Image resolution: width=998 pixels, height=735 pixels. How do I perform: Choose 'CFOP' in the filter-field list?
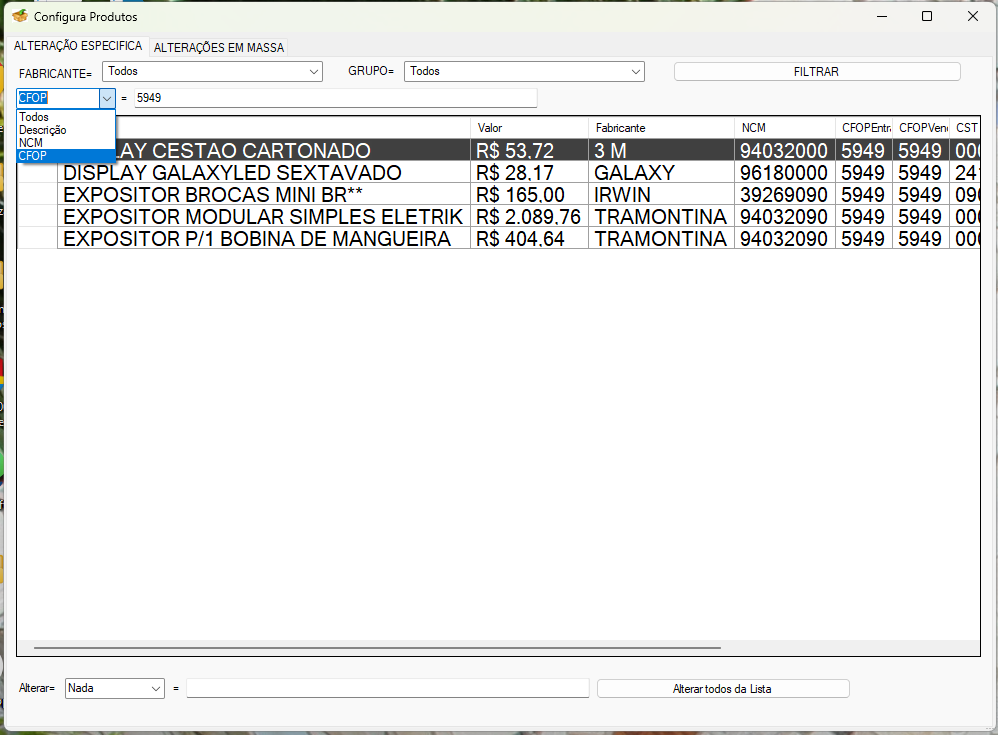tap(66, 156)
